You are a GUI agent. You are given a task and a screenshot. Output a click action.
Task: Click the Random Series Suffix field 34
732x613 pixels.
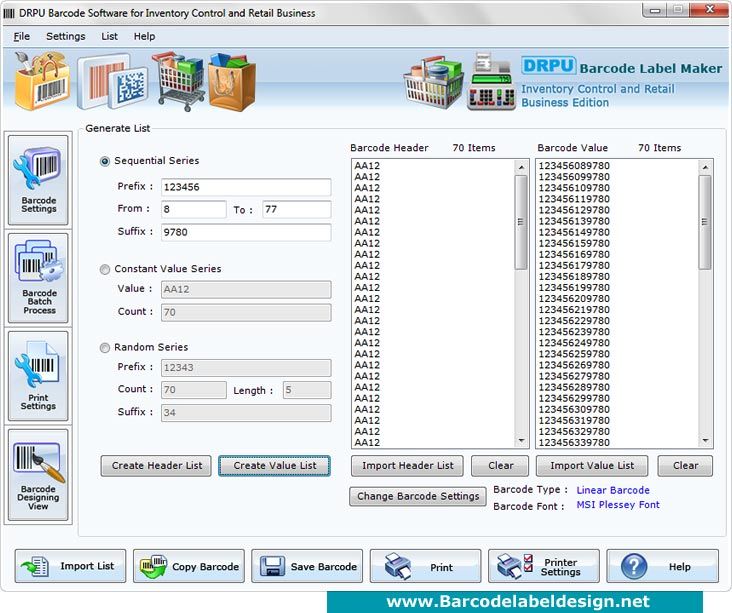[246, 413]
